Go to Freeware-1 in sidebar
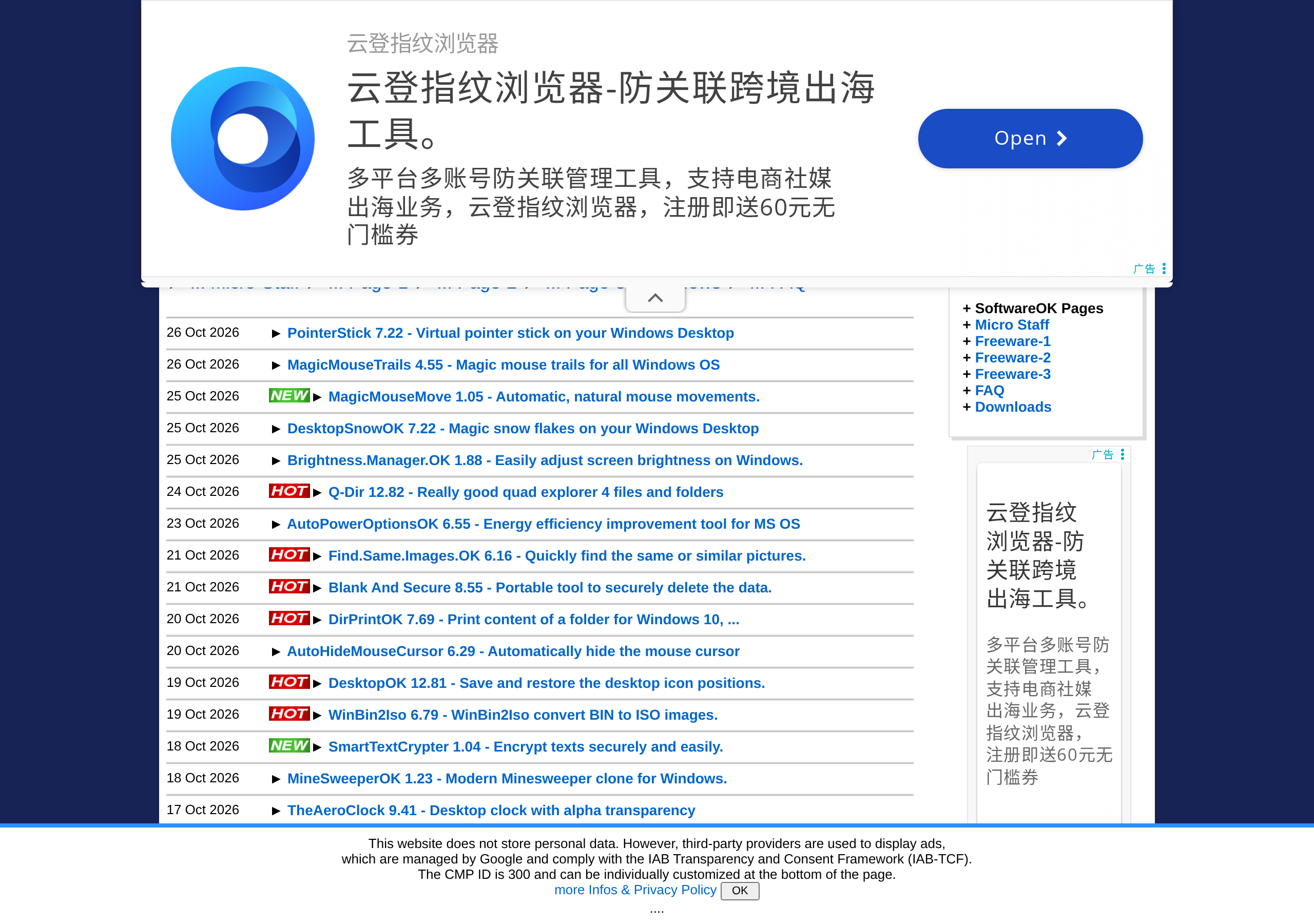The height and width of the screenshot is (924, 1314). pyautogui.click(x=1012, y=341)
